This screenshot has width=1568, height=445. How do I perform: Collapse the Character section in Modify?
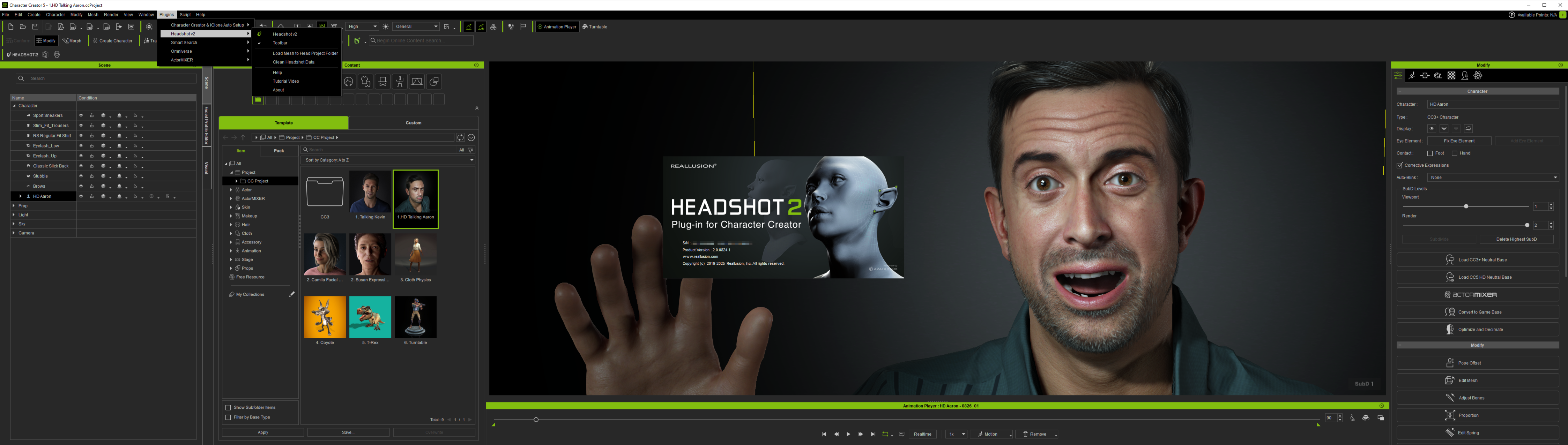[x=1400, y=91]
